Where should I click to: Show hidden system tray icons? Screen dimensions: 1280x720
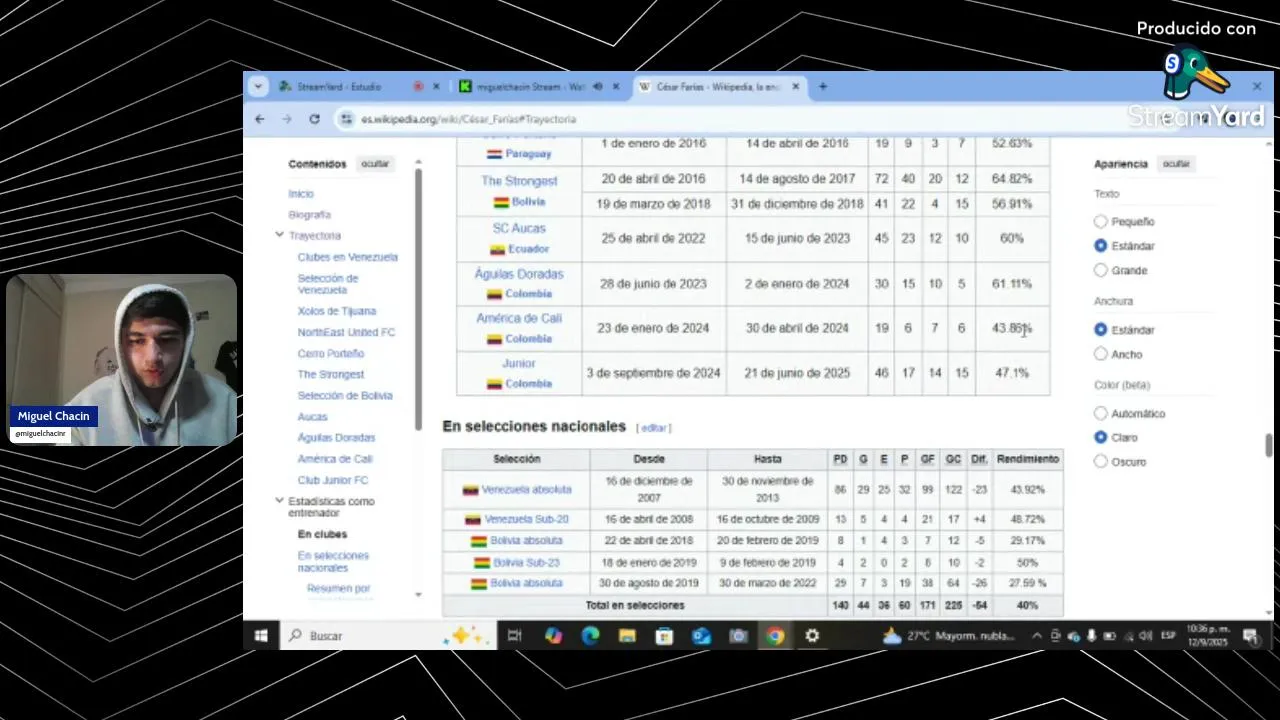click(1036, 636)
